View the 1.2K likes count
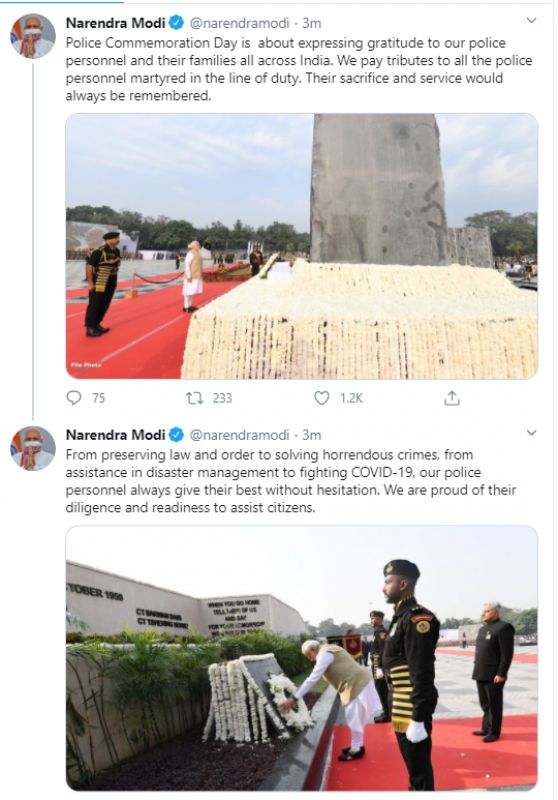Screen dimensions: 558x800 click(x=351, y=398)
